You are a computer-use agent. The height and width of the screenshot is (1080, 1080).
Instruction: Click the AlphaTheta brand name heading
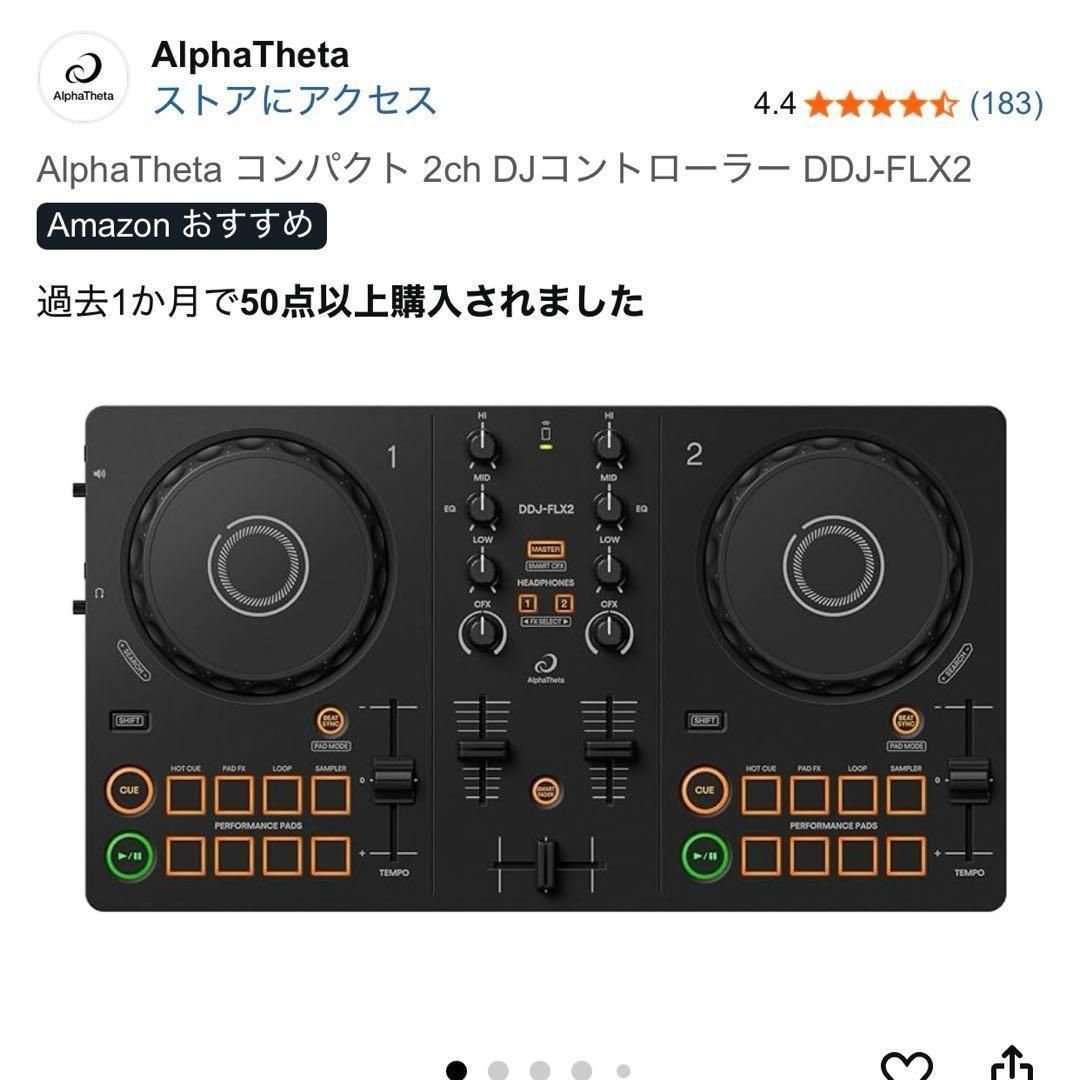[x=251, y=54]
